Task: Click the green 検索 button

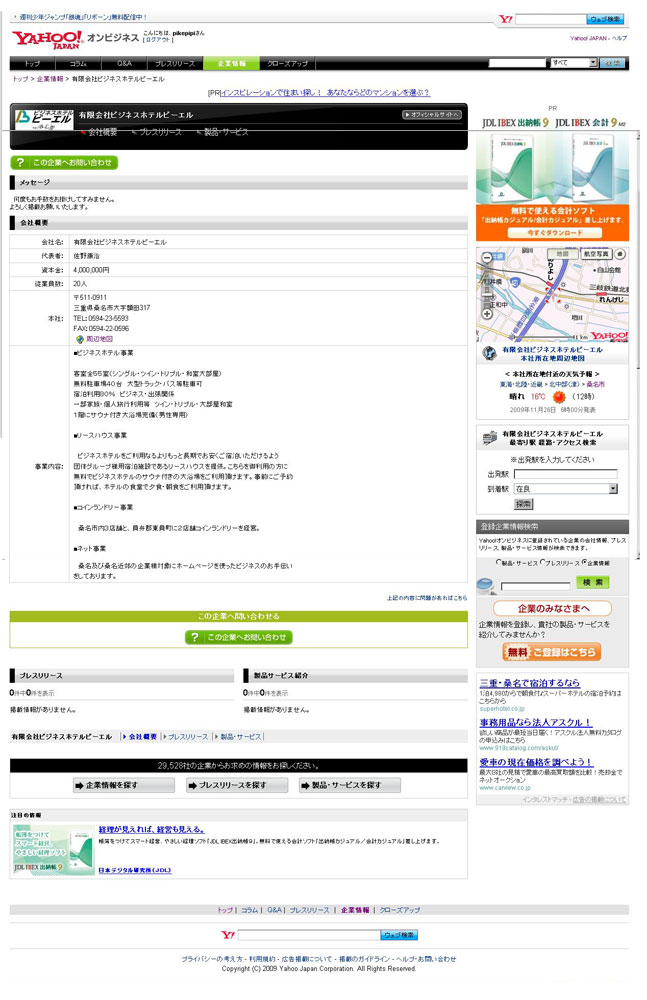Action: [593, 582]
